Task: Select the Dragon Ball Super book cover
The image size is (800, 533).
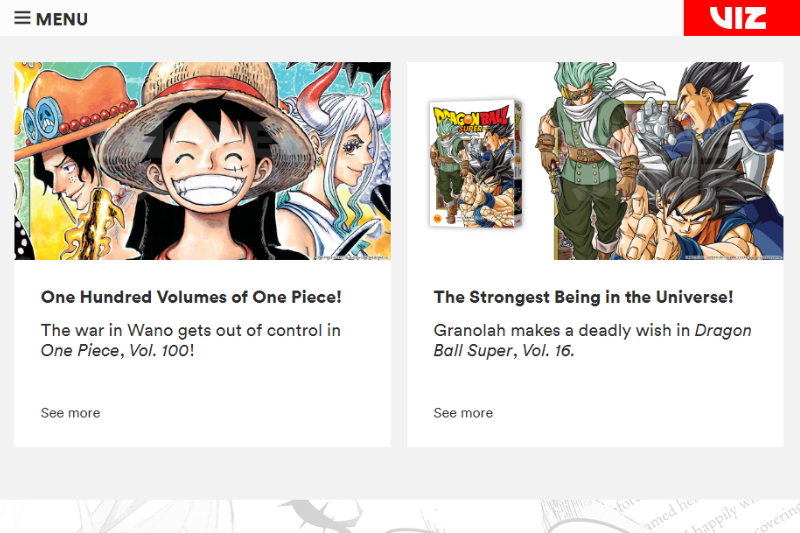Action: point(476,163)
